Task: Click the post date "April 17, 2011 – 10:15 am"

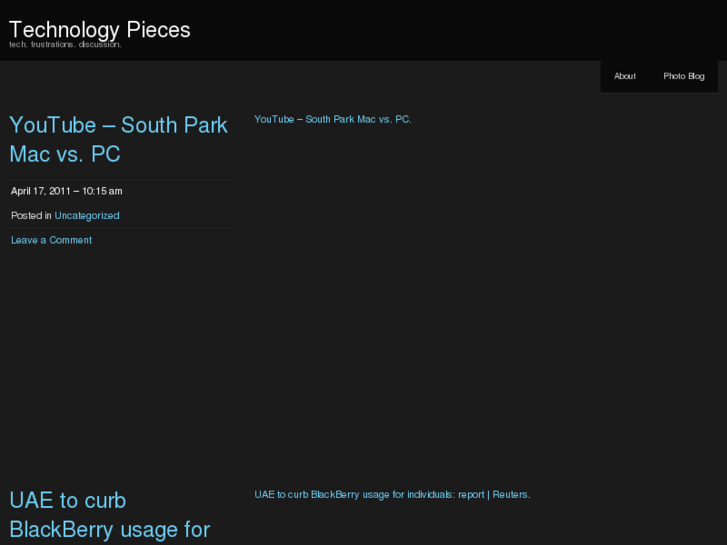Action: click(66, 191)
